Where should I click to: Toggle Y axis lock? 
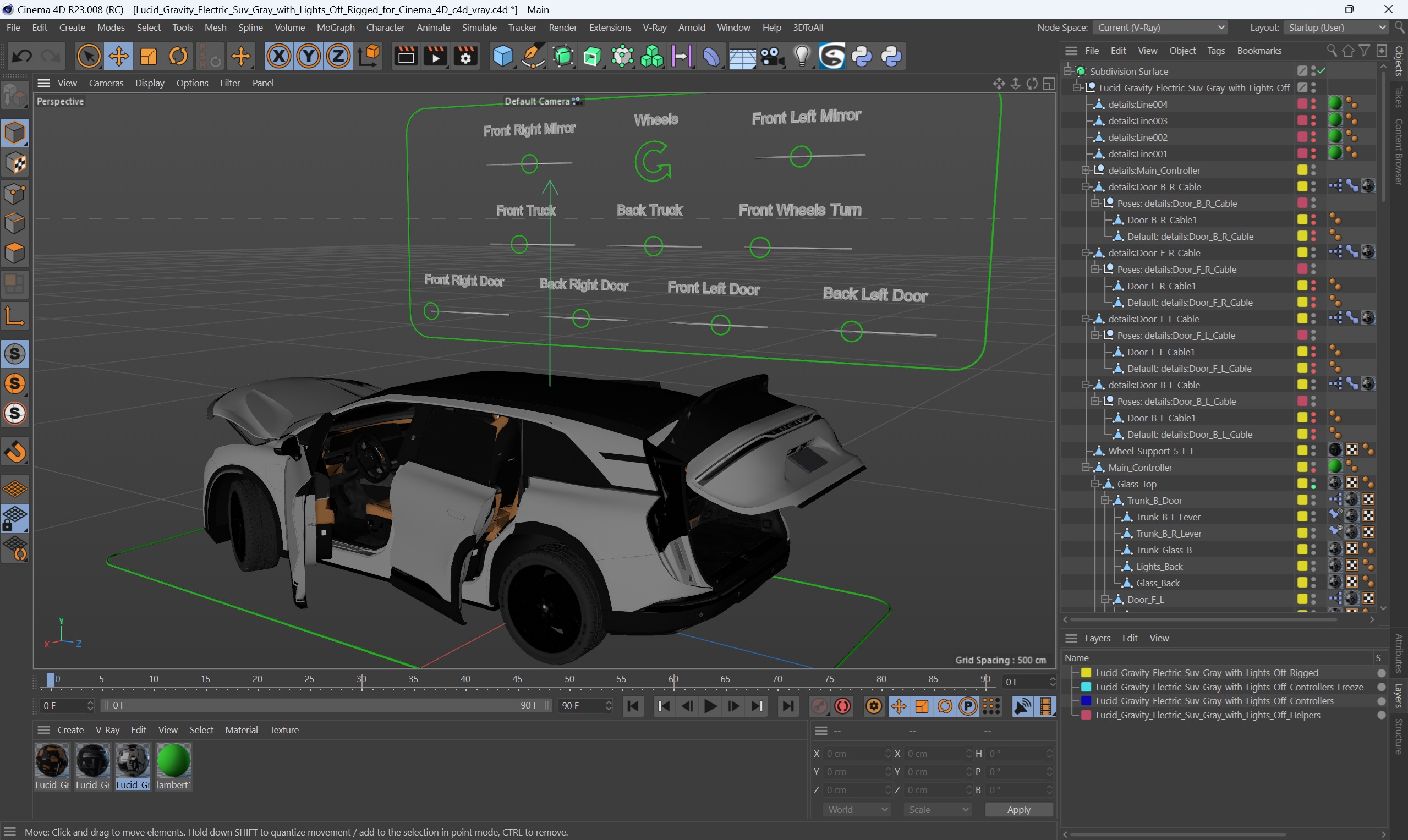click(x=309, y=56)
